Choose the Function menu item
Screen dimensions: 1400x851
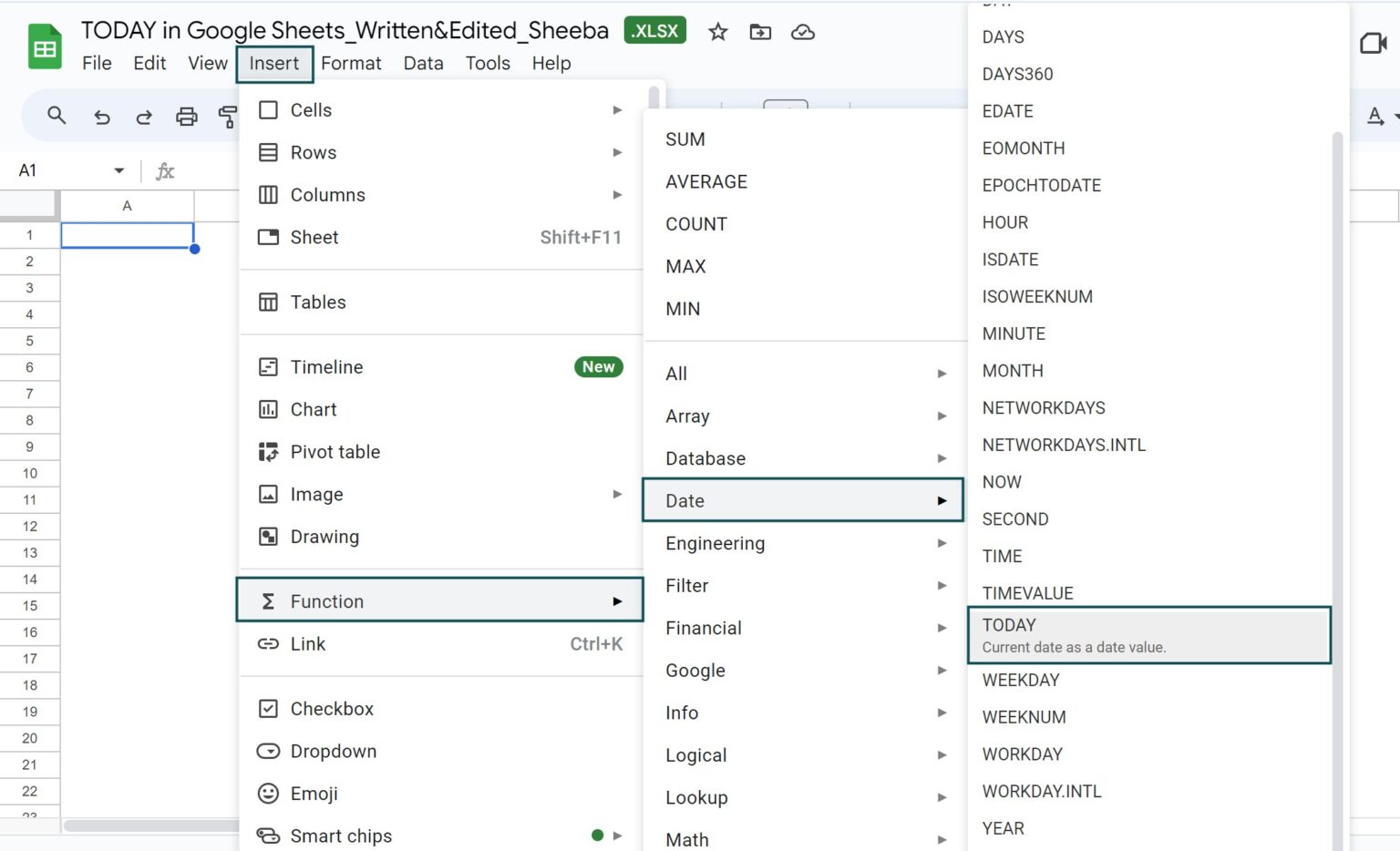point(439,600)
